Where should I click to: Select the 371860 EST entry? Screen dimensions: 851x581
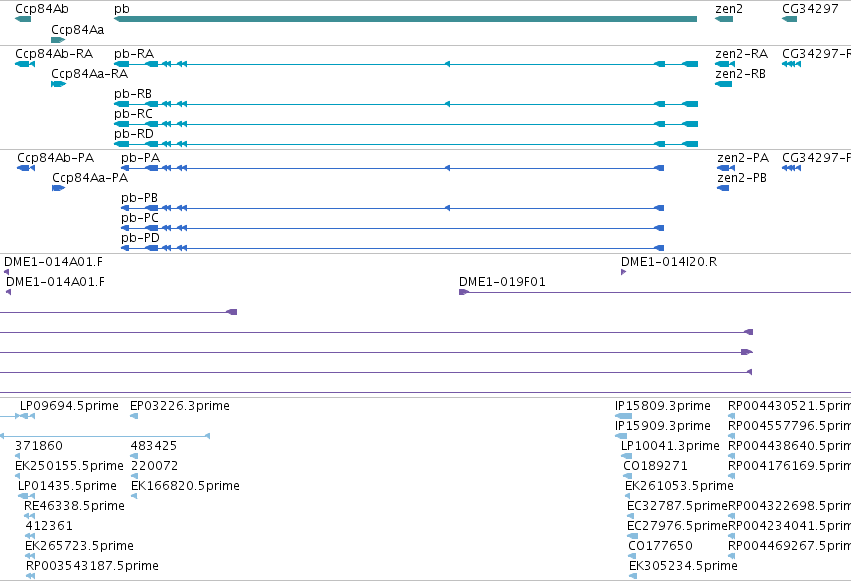coord(39,446)
